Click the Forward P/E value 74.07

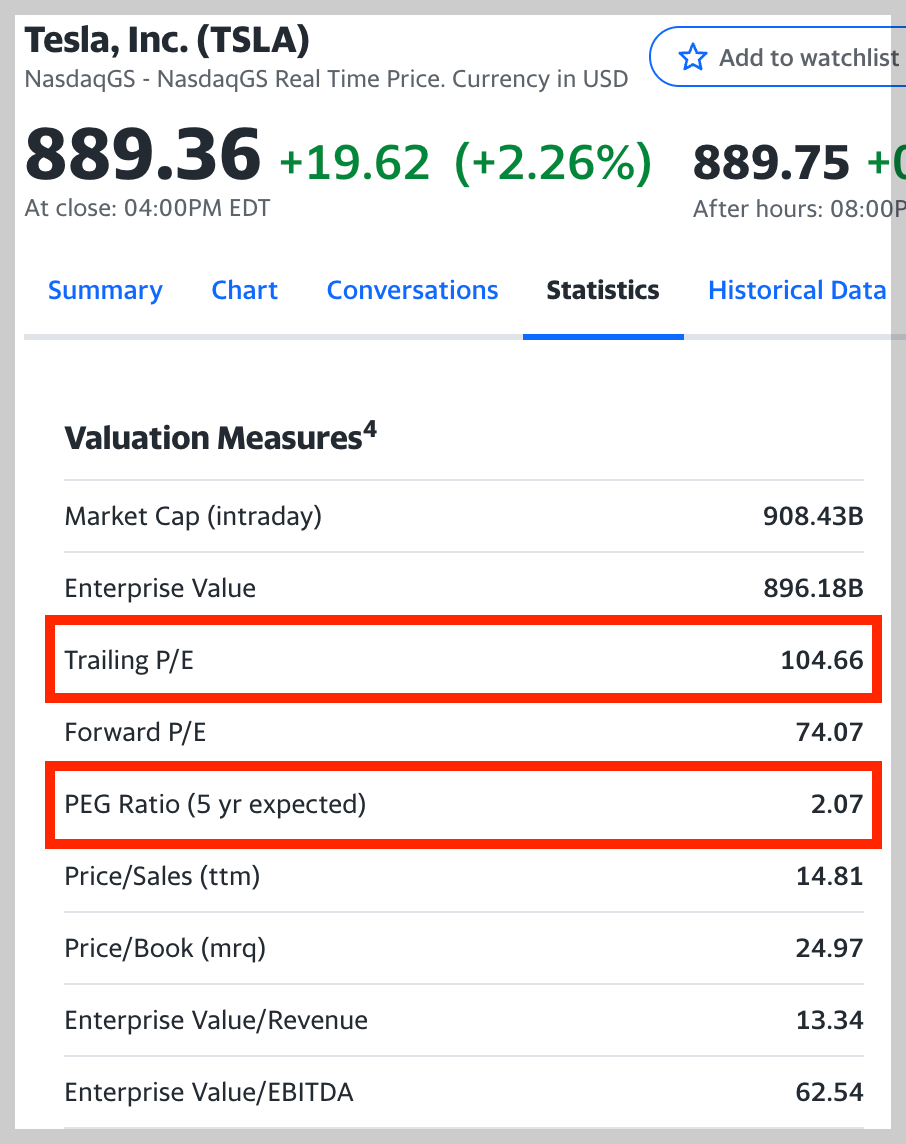[x=829, y=732]
